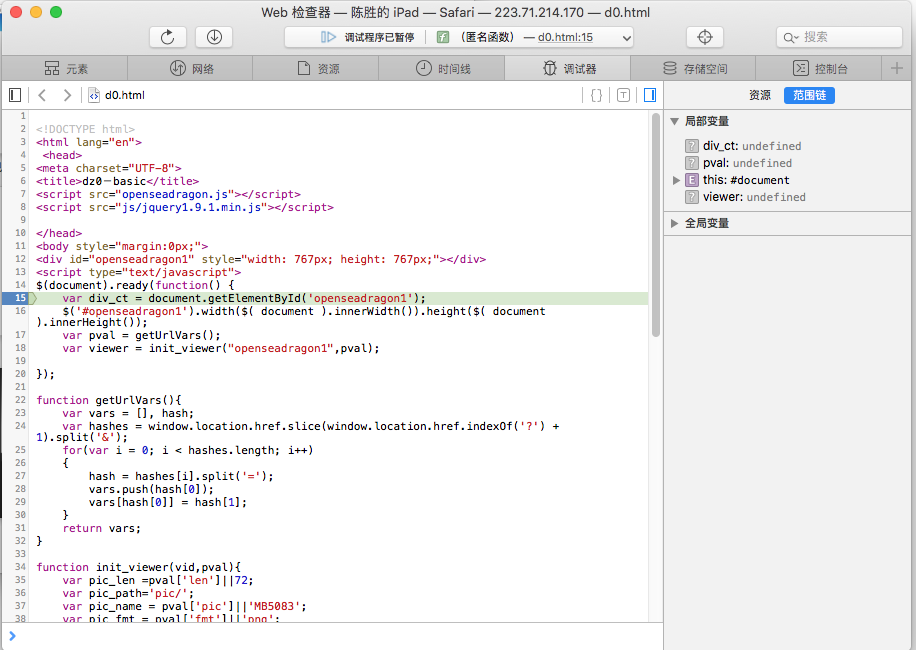
Task: Toggle the right details sidebar
Action: [x=650, y=95]
